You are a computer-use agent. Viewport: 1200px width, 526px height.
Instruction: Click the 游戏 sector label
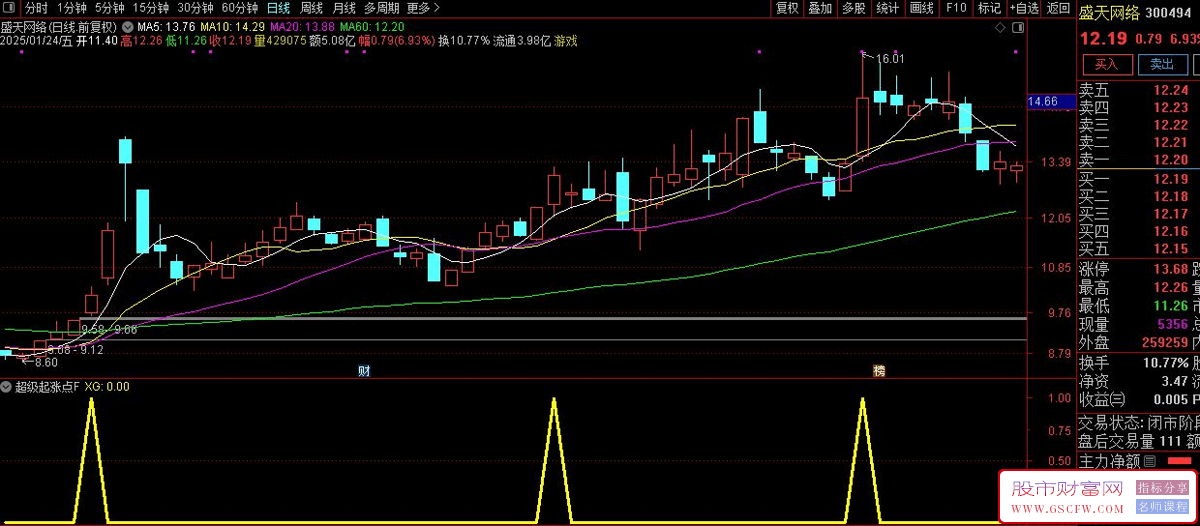[566, 41]
